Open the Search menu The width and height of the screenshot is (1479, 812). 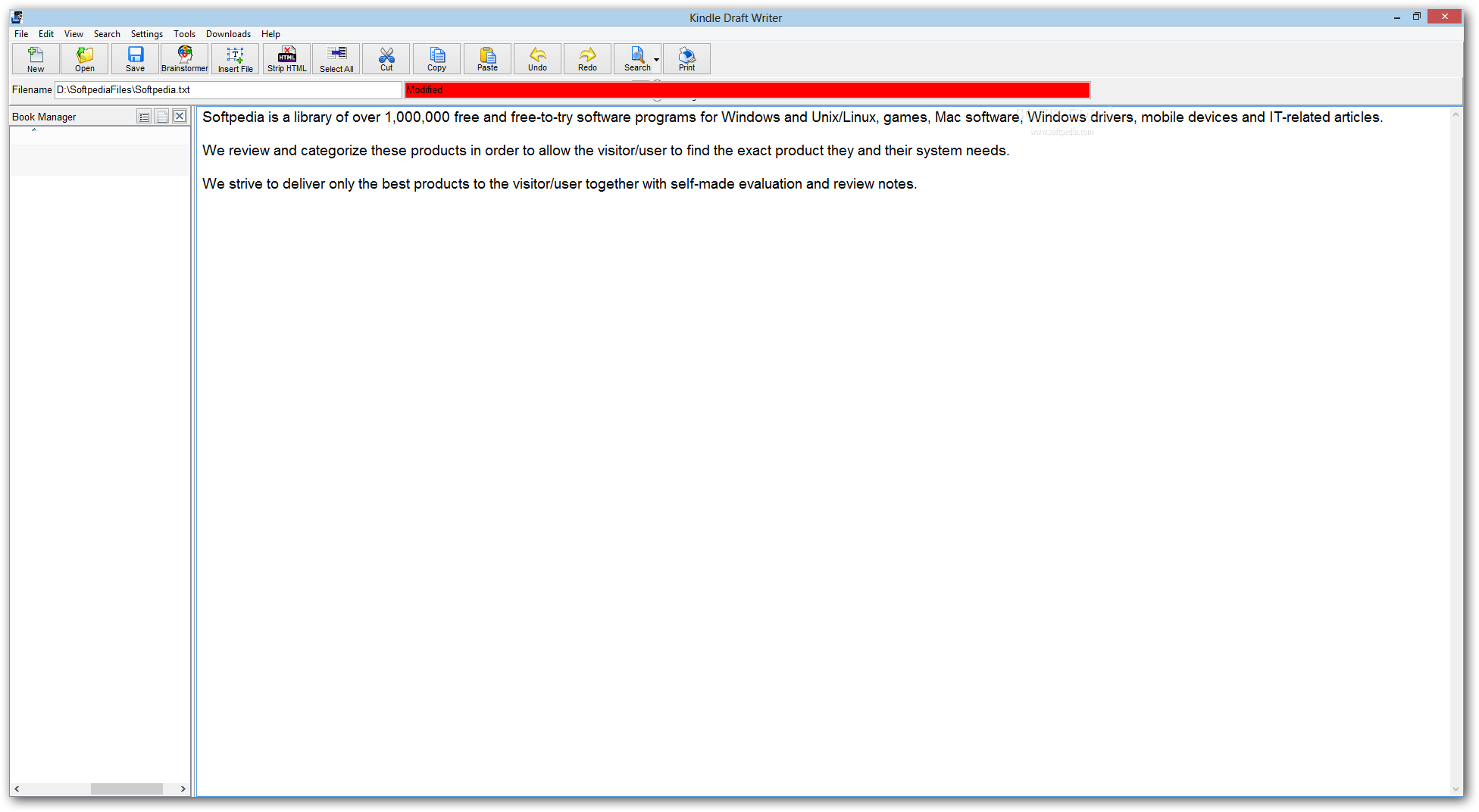[107, 34]
